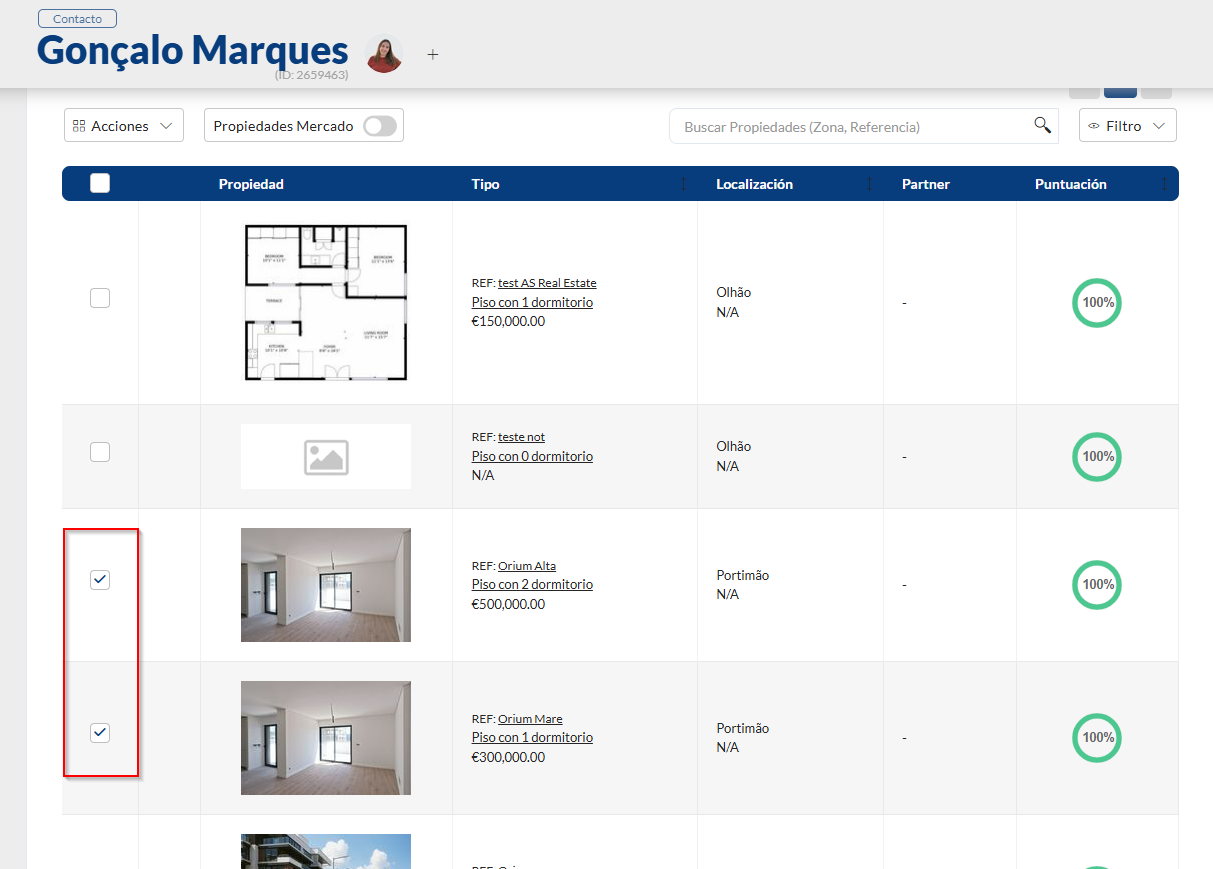Viewport: 1213px width, 869px height.
Task: Open the Orium Mare room photo
Action: [326, 738]
